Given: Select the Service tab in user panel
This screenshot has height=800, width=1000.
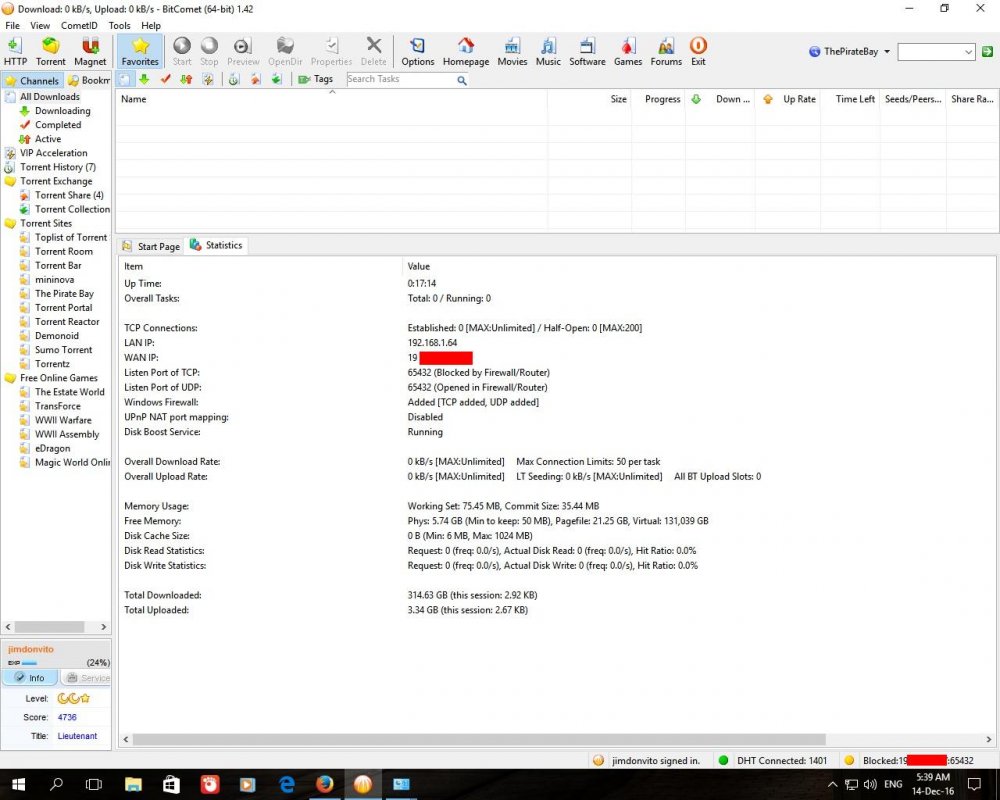Looking at the screenshot, I should point(87,678).
